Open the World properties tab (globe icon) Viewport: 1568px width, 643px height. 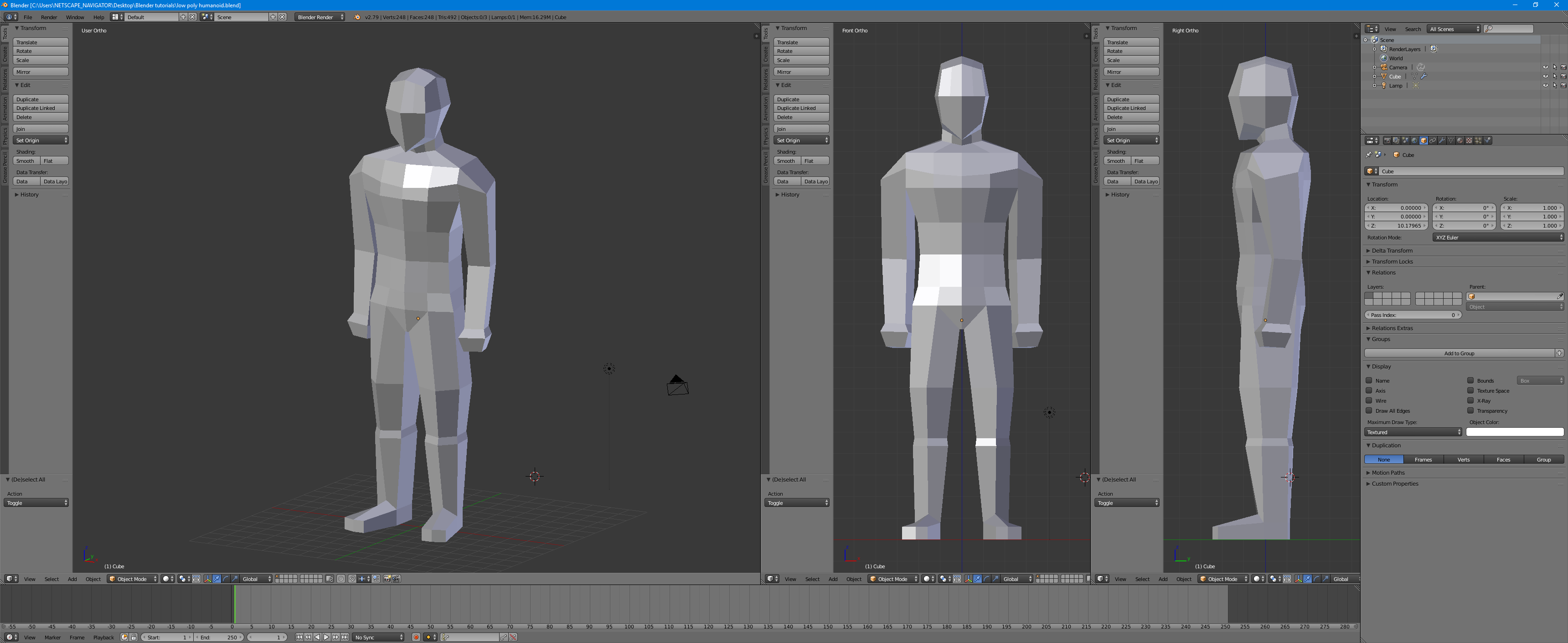[1414, 140]
